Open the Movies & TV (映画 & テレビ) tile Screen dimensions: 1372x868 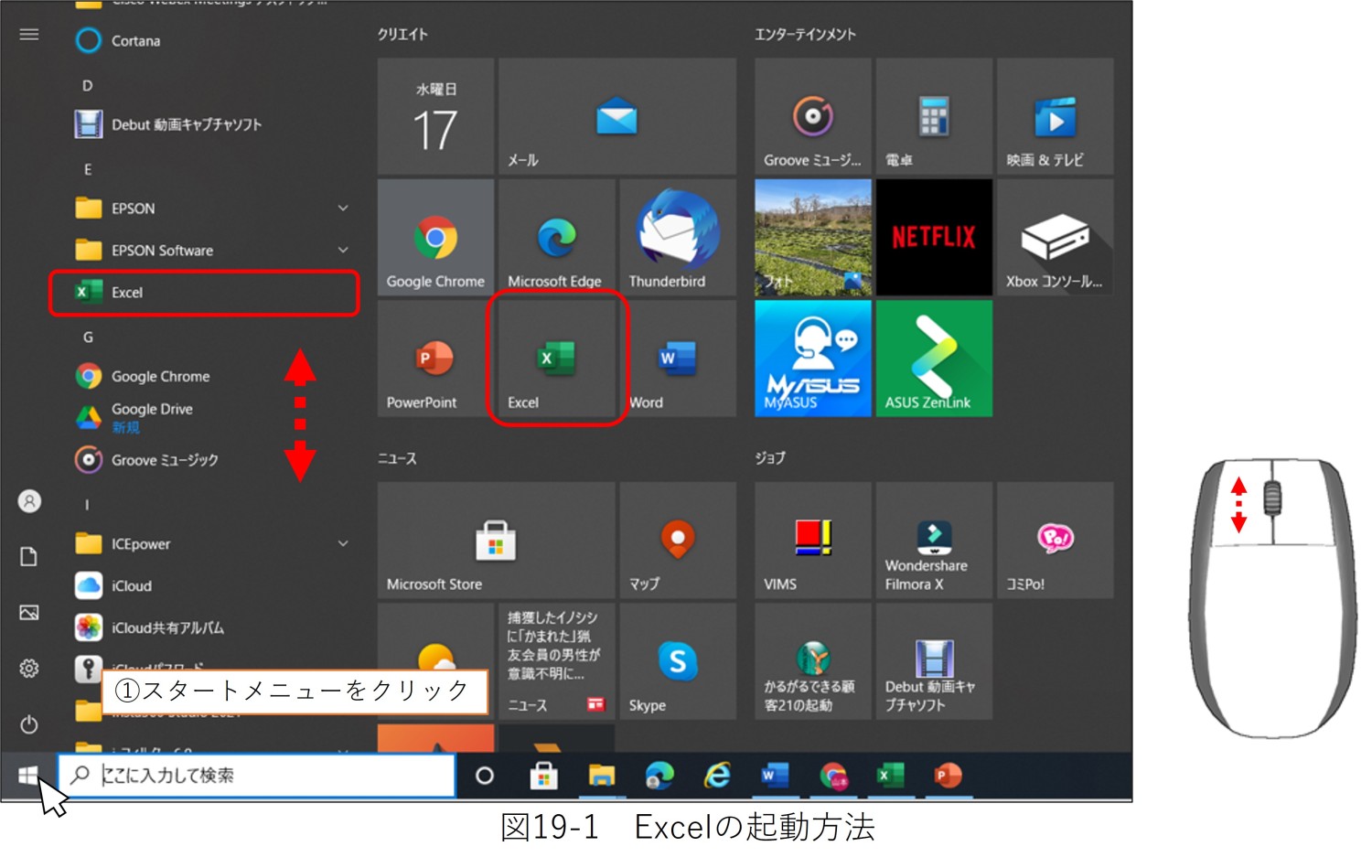coord(1056,116)
